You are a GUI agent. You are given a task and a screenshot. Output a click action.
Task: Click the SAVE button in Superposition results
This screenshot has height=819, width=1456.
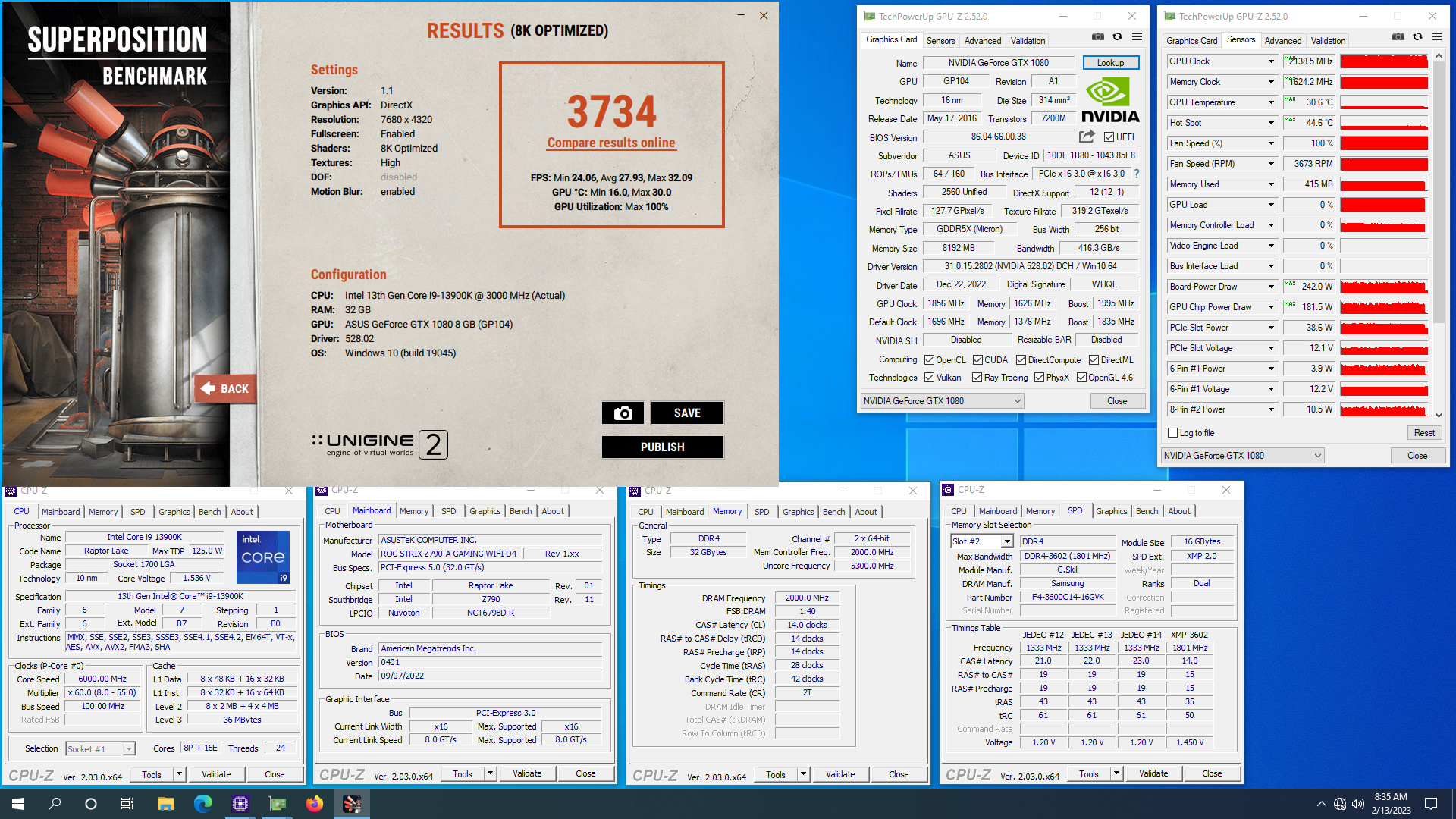pyautogui.click(x=687, y=413)
